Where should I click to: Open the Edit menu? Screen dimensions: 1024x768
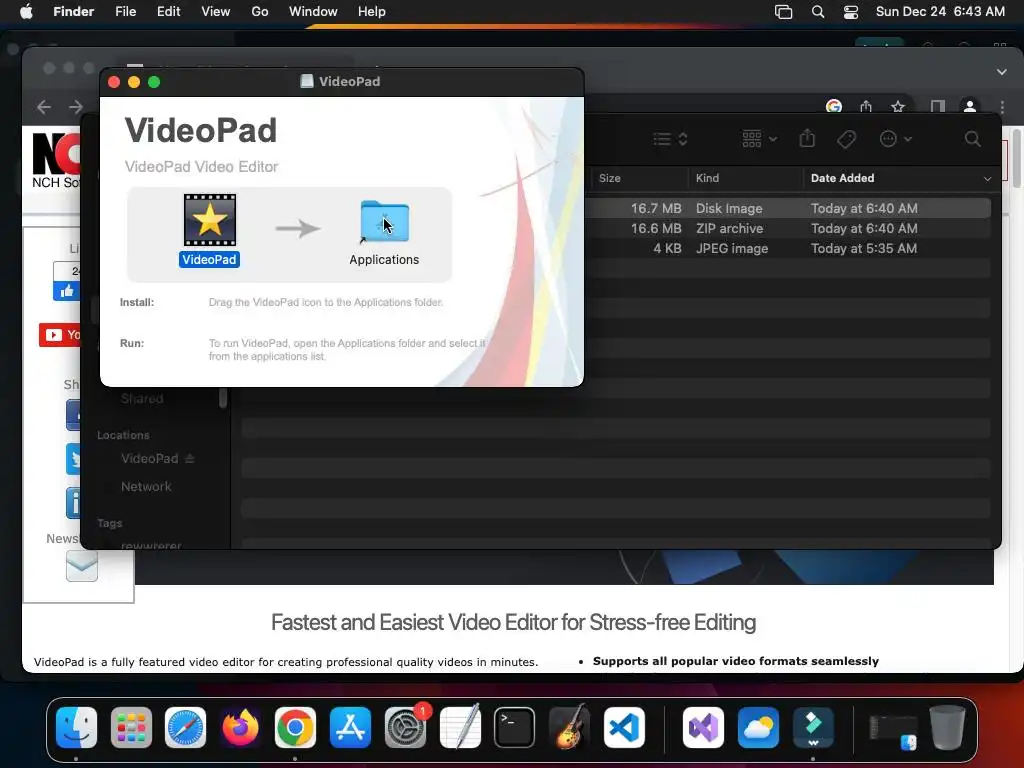(x=168, y=12)
